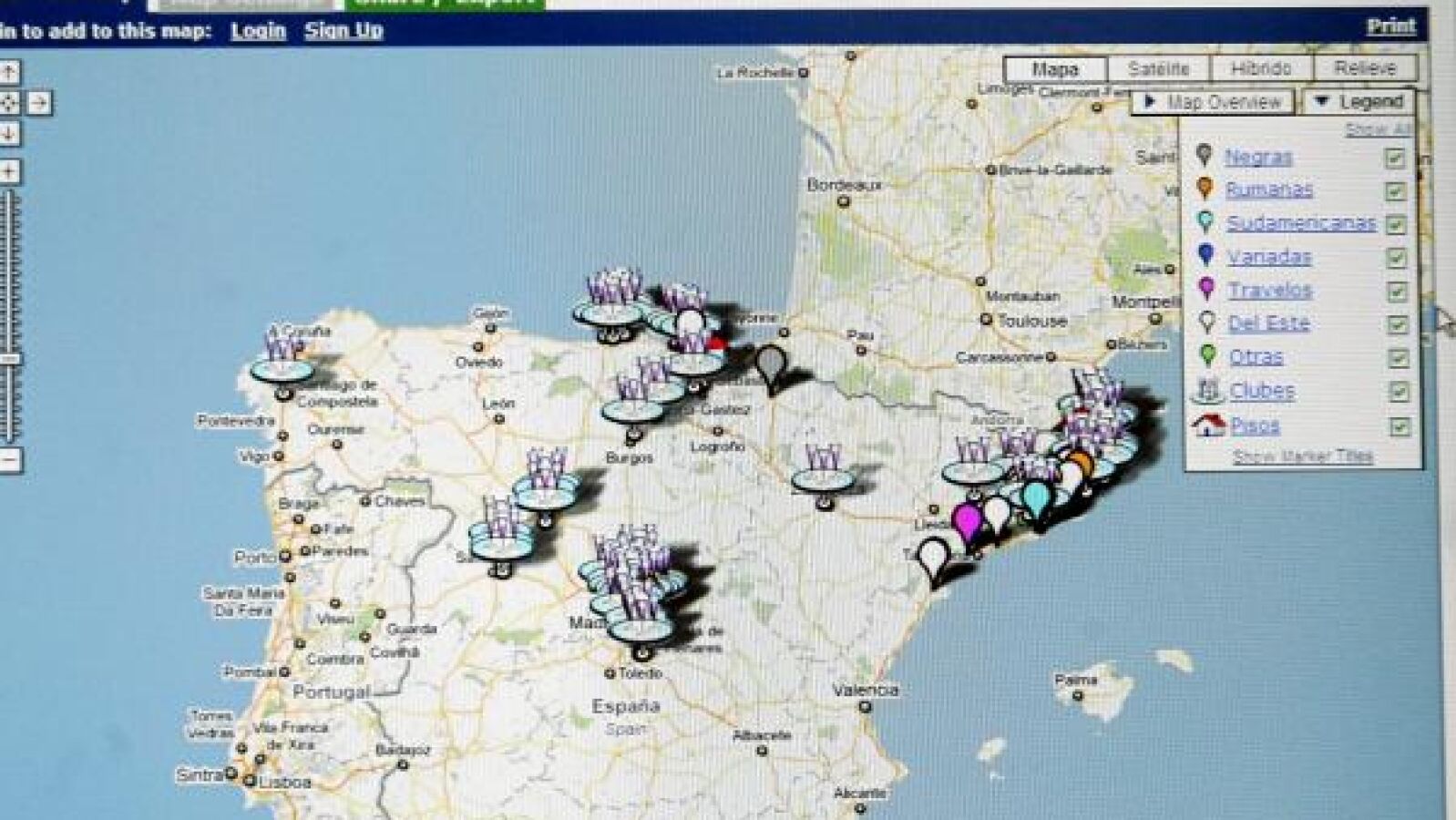The width and height of the screenshot is (1456, 820).
Task: Select the Híbrido map view
Action: point(1261,69)
